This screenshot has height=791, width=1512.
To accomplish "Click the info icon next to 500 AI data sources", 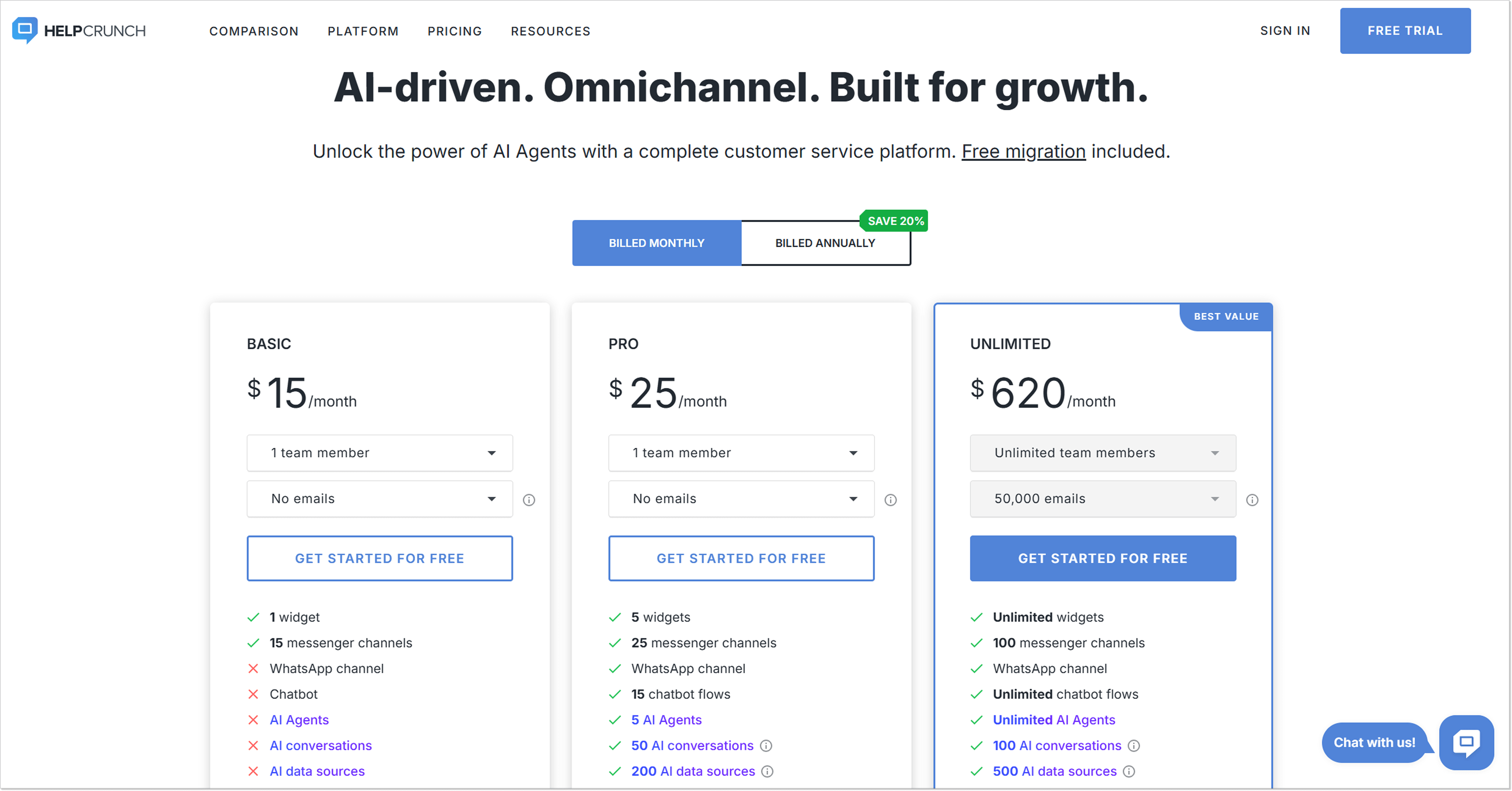I will coord(1130,771).
